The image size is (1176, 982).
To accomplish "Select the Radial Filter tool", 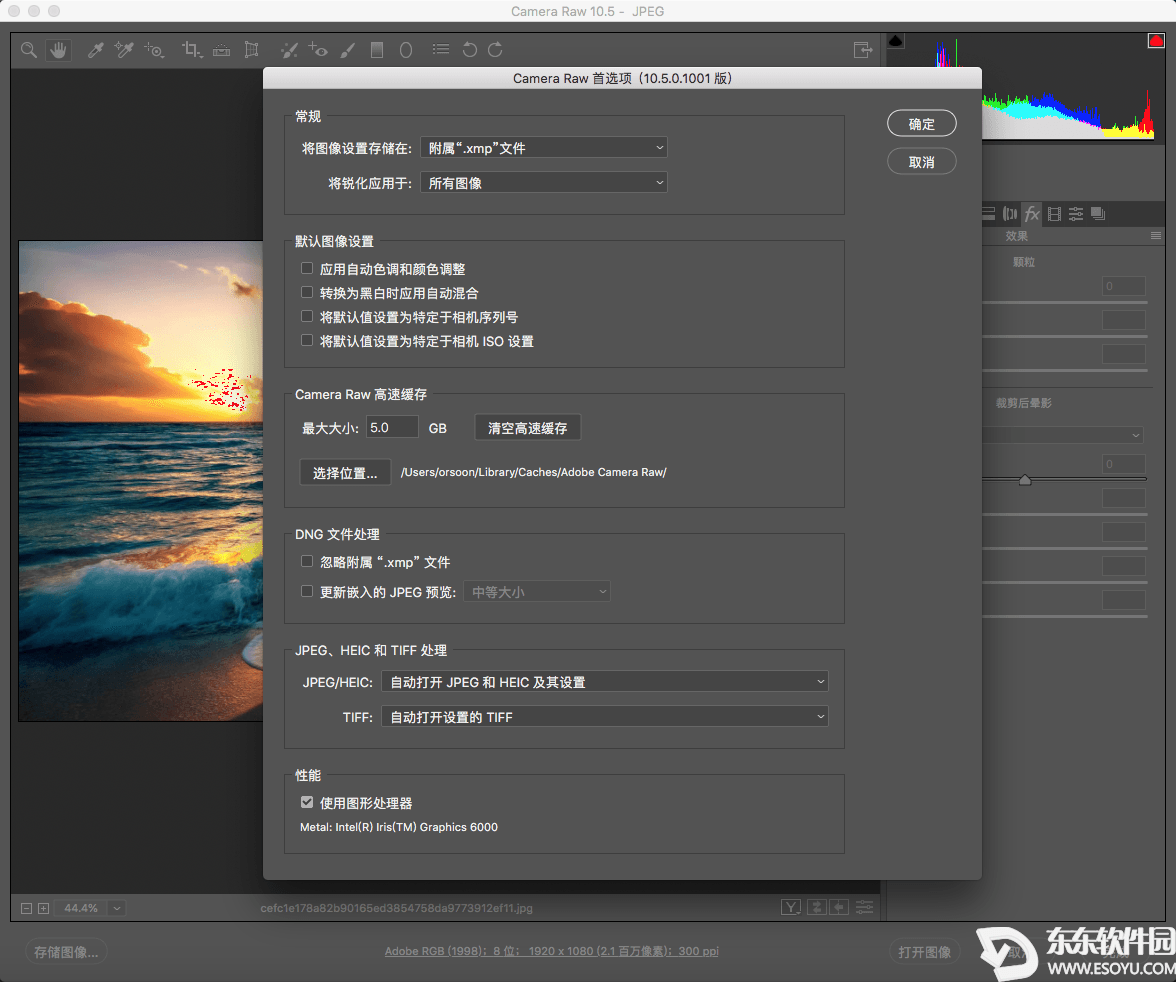I will coord(406,50).
